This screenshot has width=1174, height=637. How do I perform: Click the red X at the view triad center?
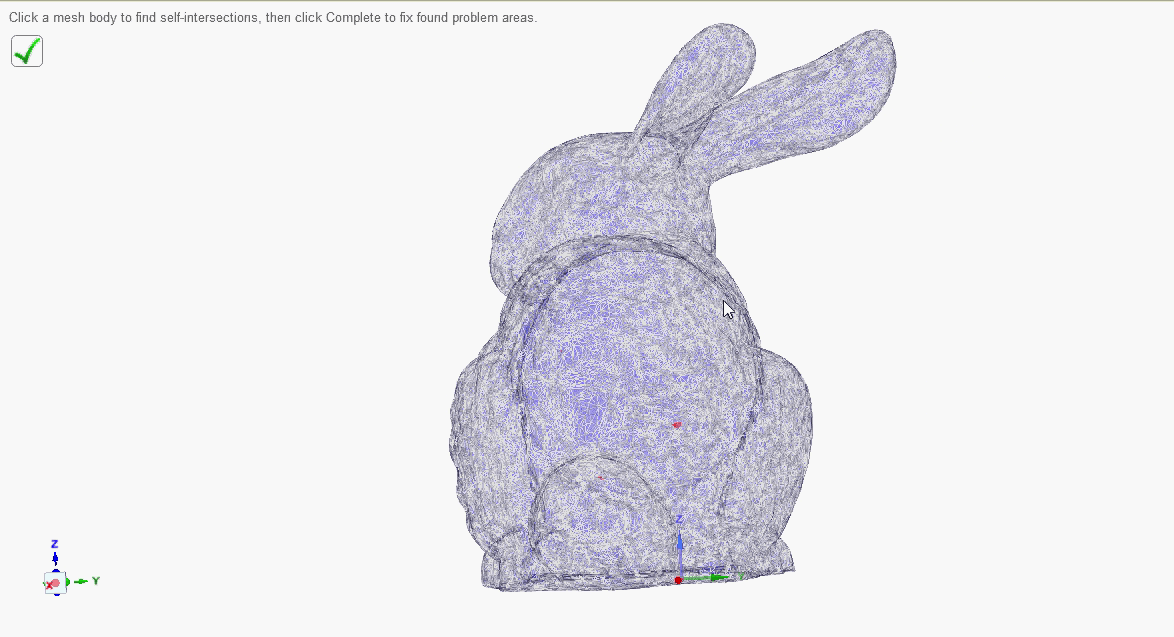pyautogui.click(x=52, y=584)
